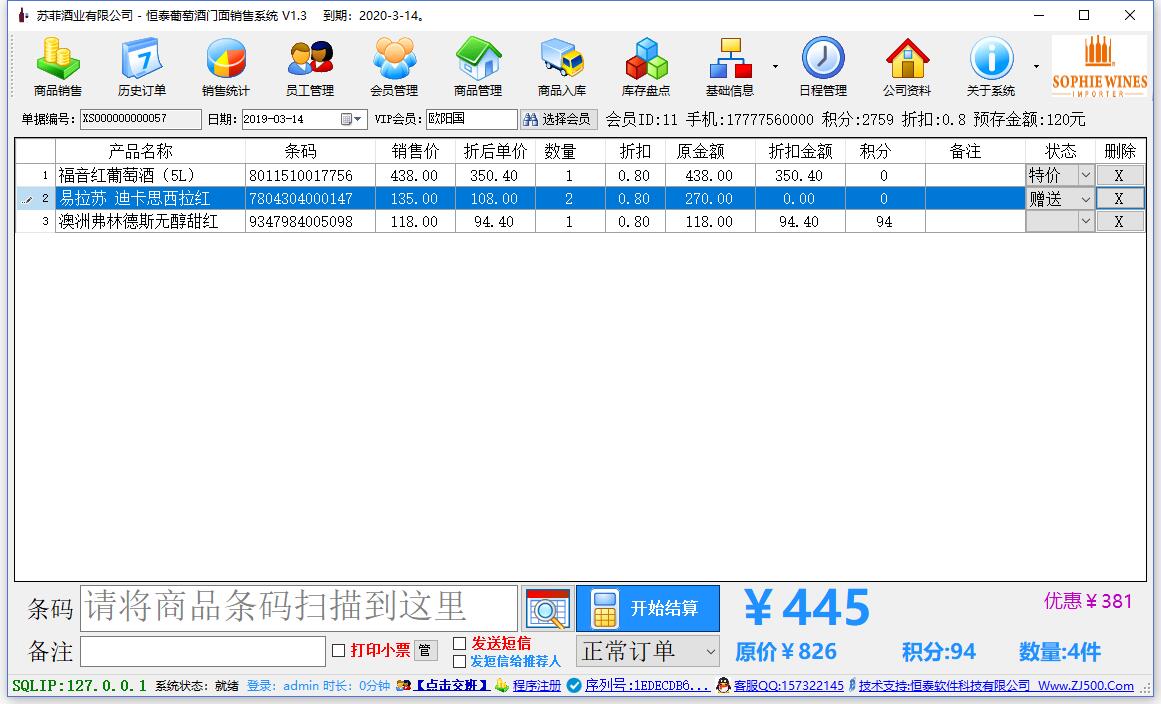Click the 438.00 sale price cell
The image size is (1161, 704).
pos(415,175)
